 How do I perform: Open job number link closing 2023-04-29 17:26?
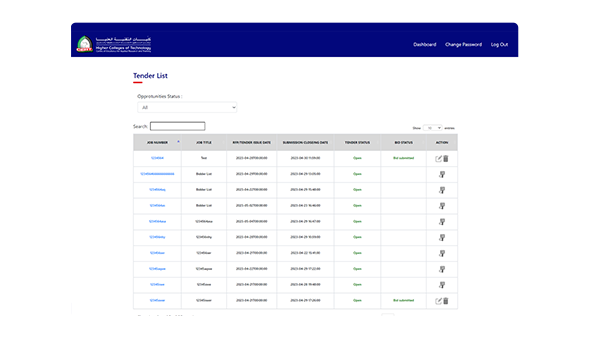(x=157, y=300)
